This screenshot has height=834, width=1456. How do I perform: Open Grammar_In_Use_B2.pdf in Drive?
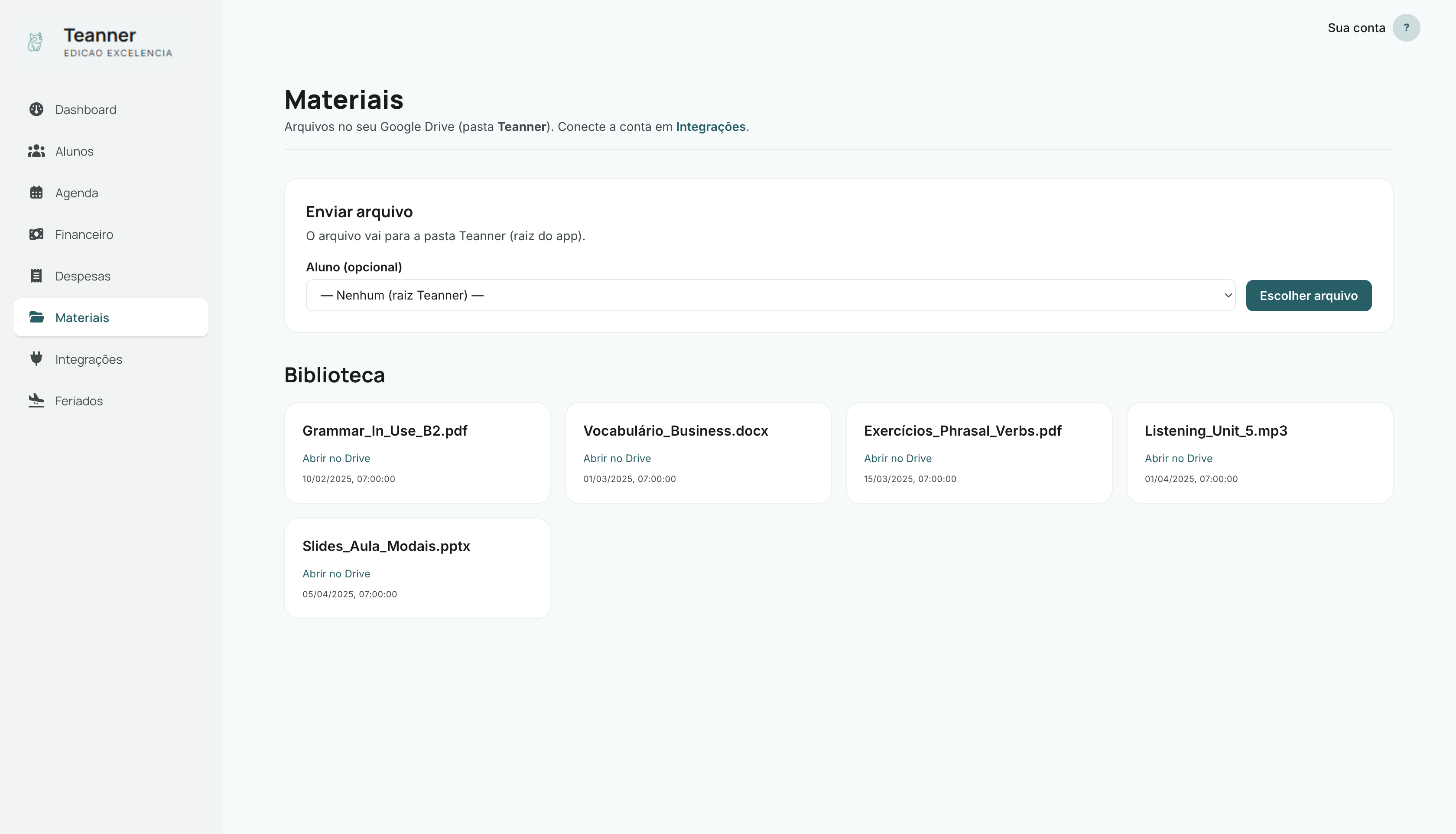336,458
